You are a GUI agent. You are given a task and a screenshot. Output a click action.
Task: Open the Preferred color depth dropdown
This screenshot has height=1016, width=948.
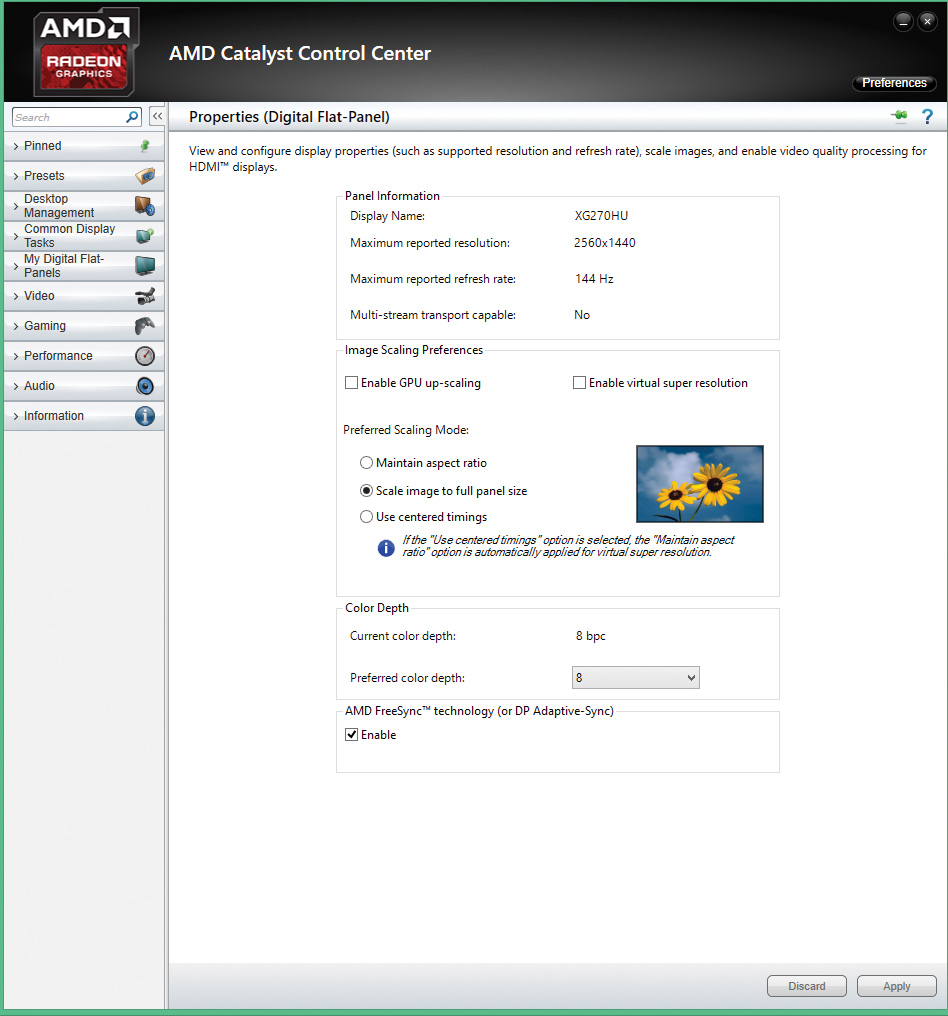point(636,678)
